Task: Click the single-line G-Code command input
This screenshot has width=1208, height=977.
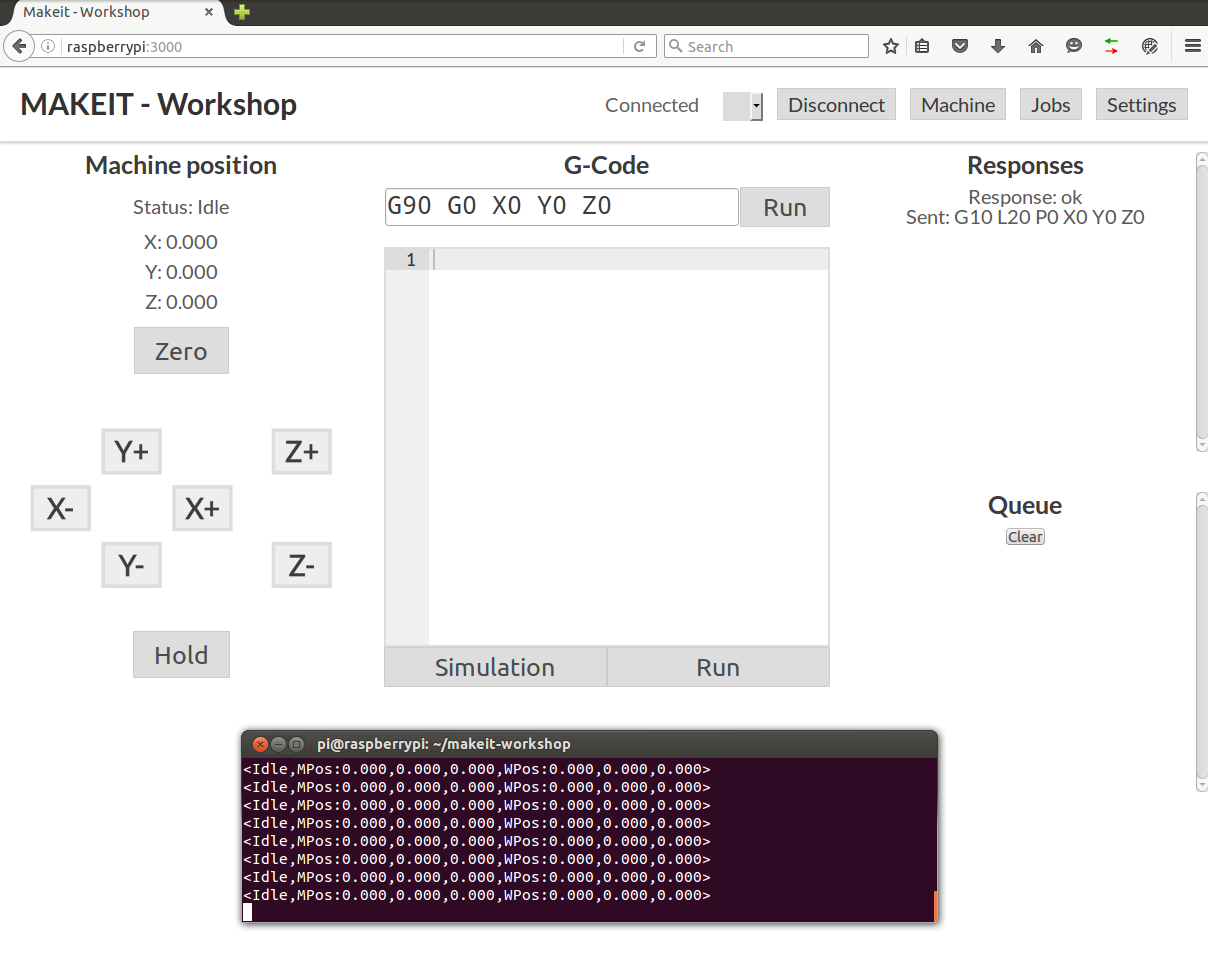Action: pos(561,207)
